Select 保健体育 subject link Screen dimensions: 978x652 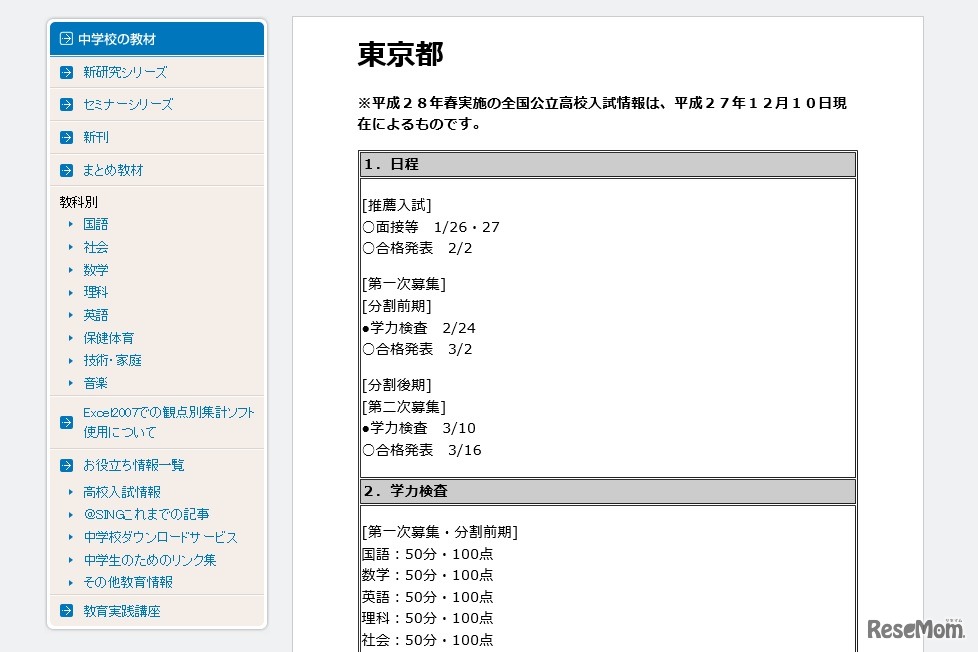[109, 338]
